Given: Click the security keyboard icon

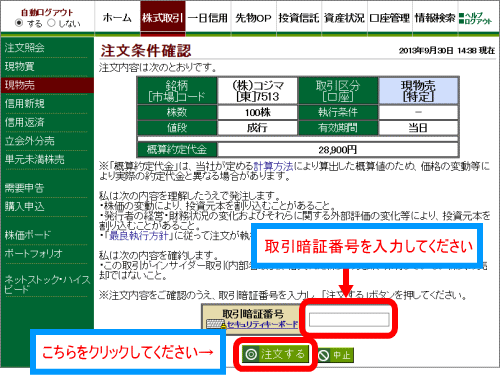Looking at the screenshot, I should point(216,324).
